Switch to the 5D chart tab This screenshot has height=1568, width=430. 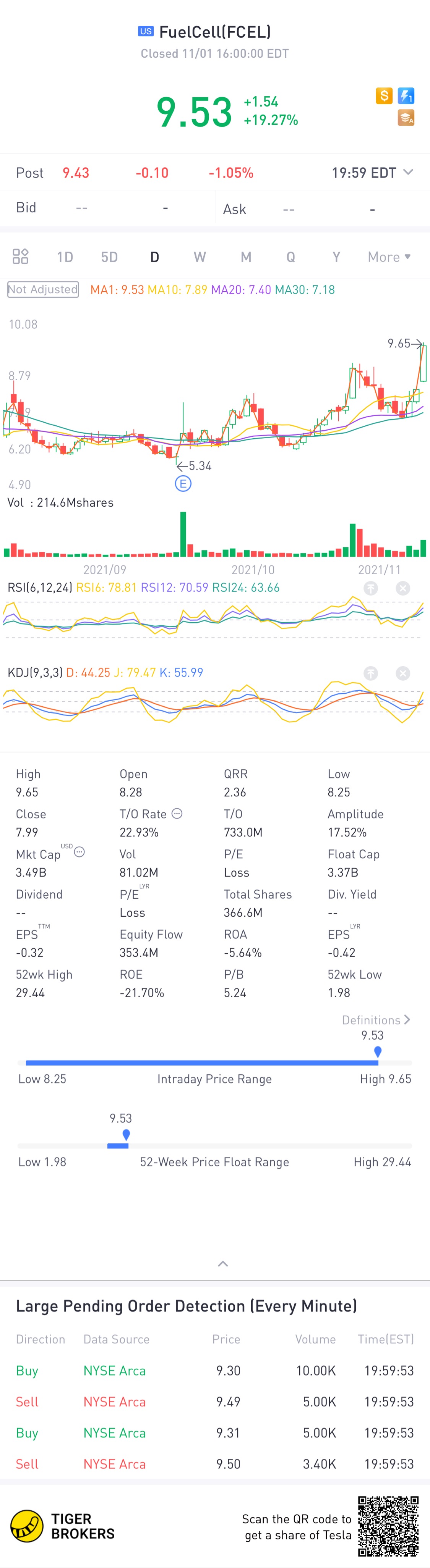(x=109, y=257)
